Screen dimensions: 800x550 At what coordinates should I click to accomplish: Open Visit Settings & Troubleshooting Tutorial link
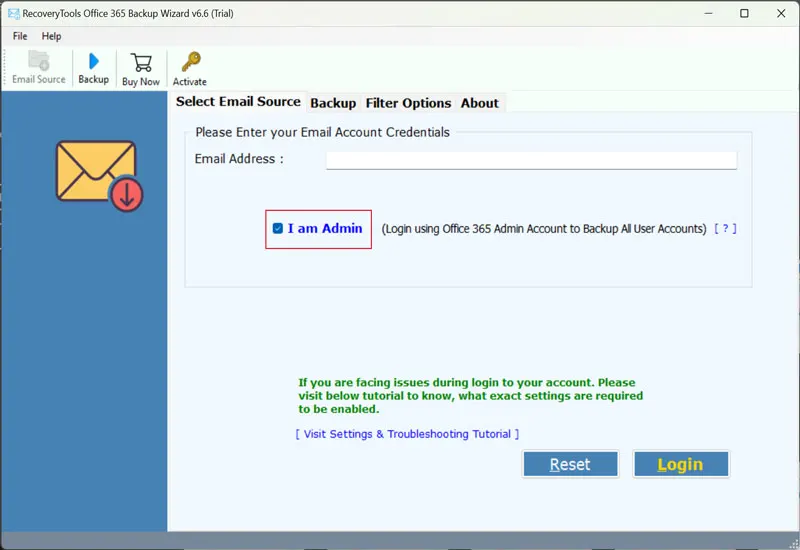(x=407, y=434)
